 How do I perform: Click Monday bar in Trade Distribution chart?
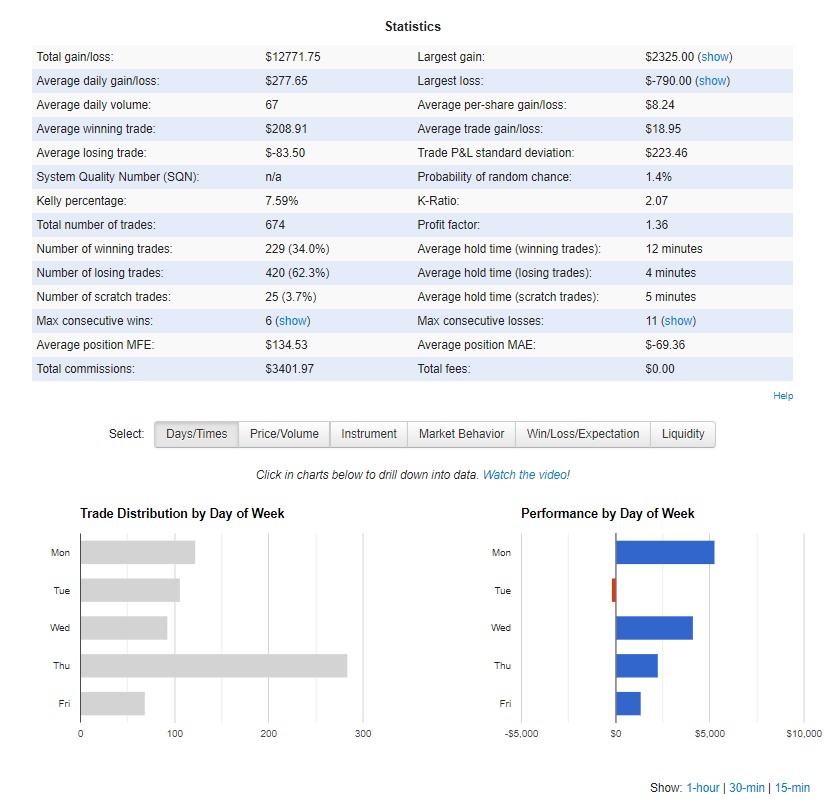pos(138,553)
